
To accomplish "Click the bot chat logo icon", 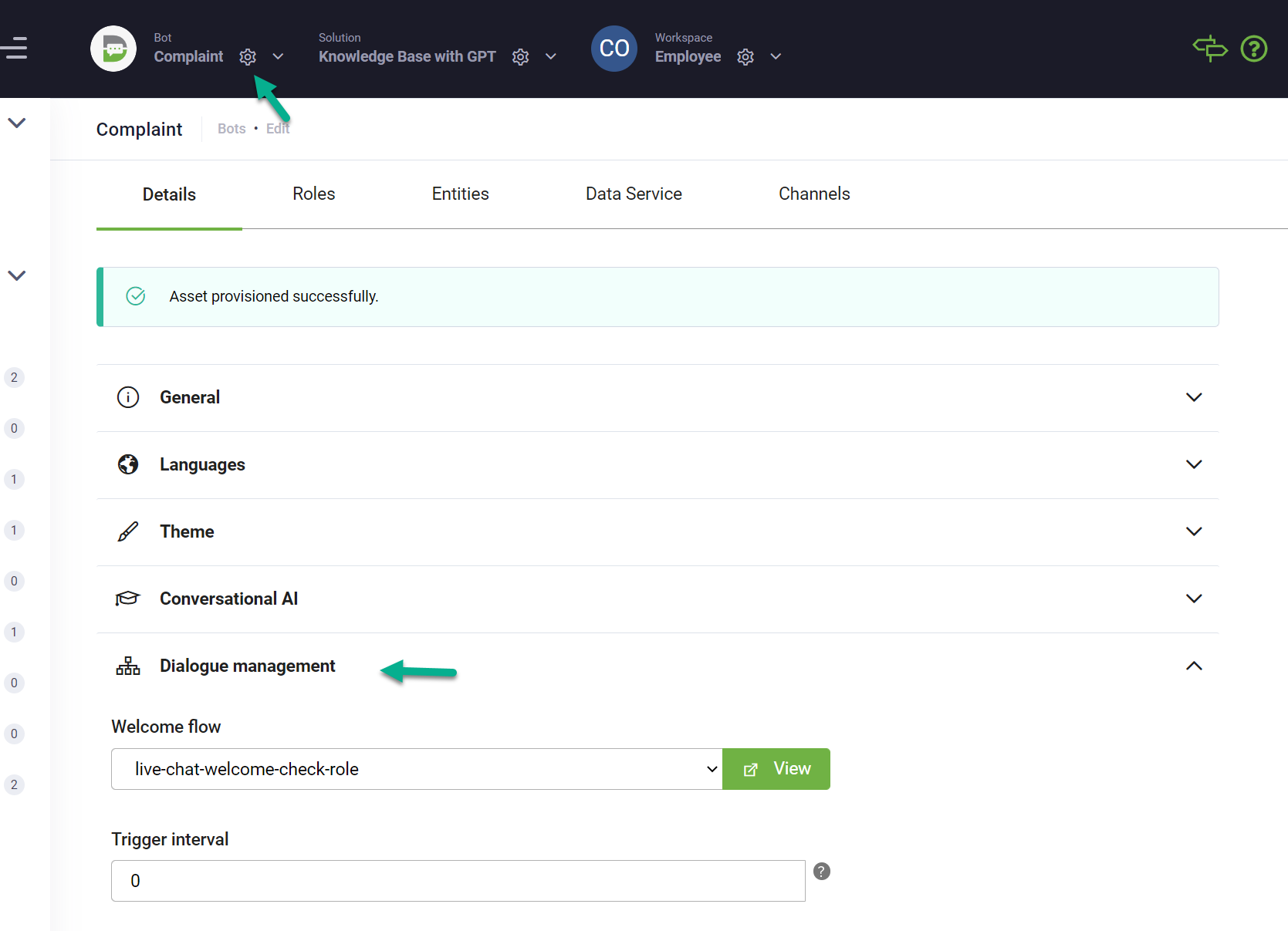I will tap(113, 49).
